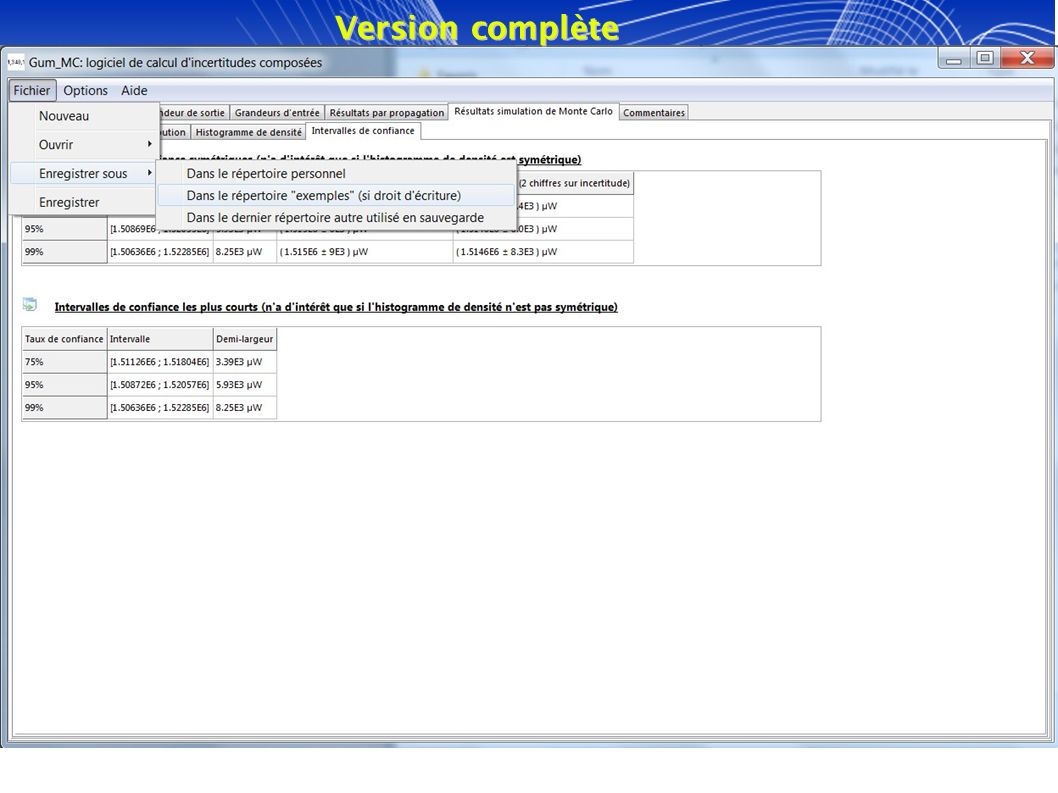Screen dimensions: 1058x793
Task: Choose 'Dans le dernier répertoire autre utilisé'
Action: point(336,218)
